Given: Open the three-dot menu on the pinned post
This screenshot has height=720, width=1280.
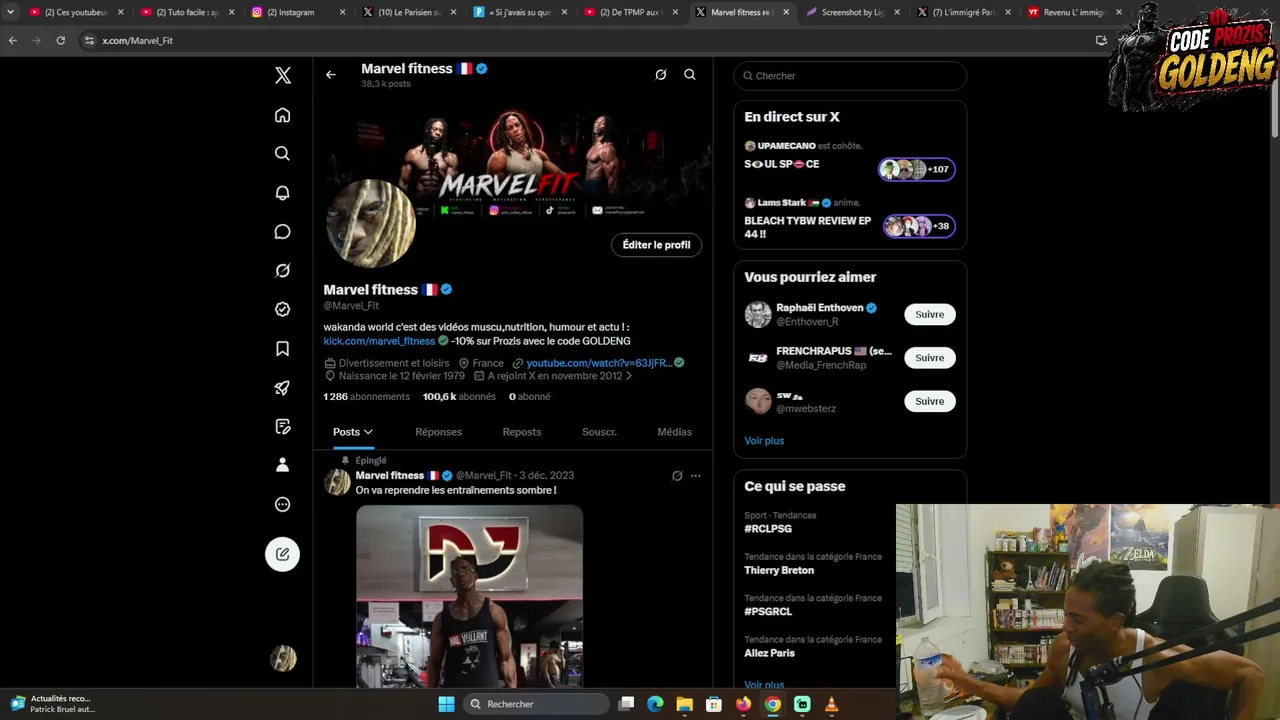Looking at the screenshot, I should pos(696,476).
